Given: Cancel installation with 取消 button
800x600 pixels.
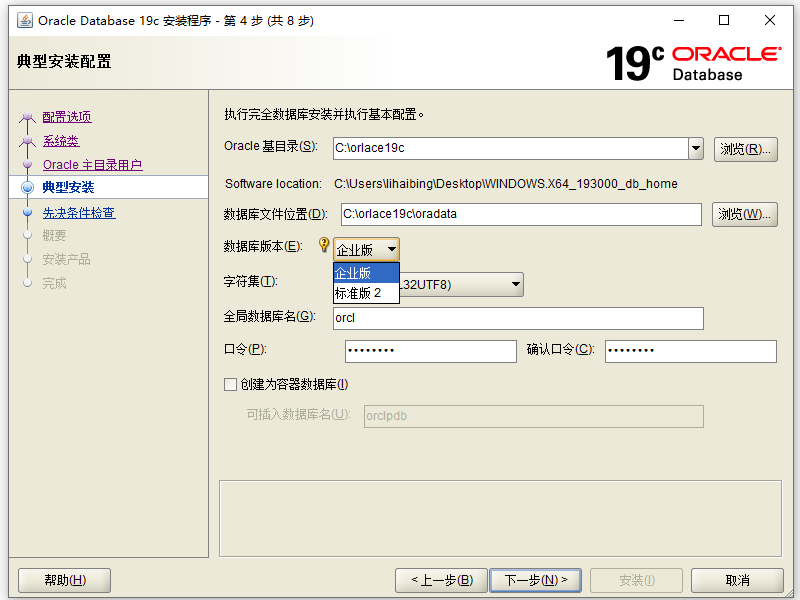Looking at the screenshot, I should [x=737, y=580].
